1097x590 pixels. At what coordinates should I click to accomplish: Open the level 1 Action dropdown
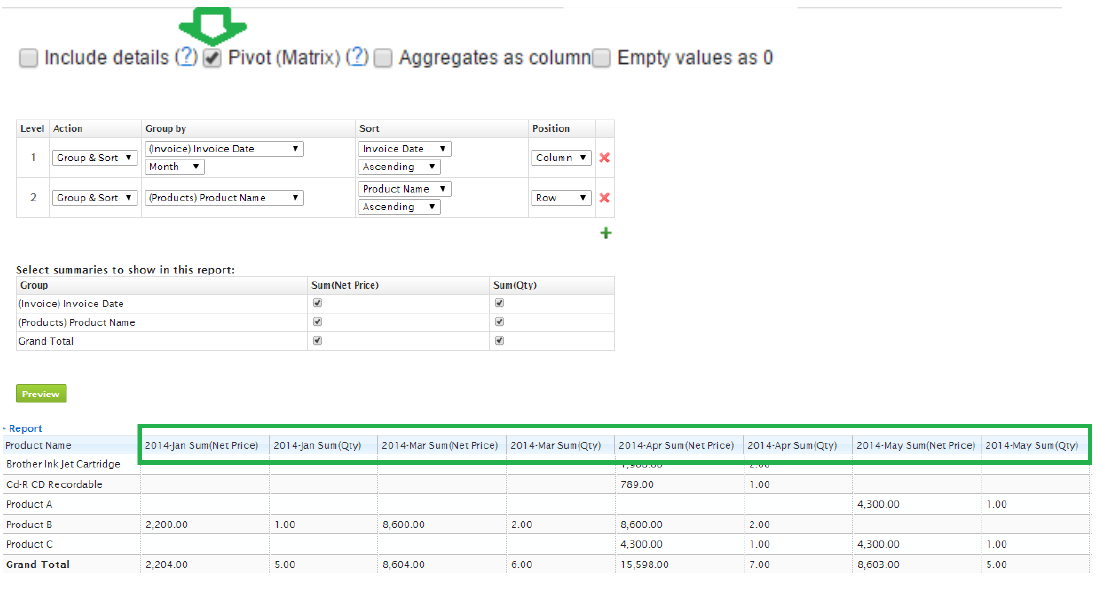point(95,158)
